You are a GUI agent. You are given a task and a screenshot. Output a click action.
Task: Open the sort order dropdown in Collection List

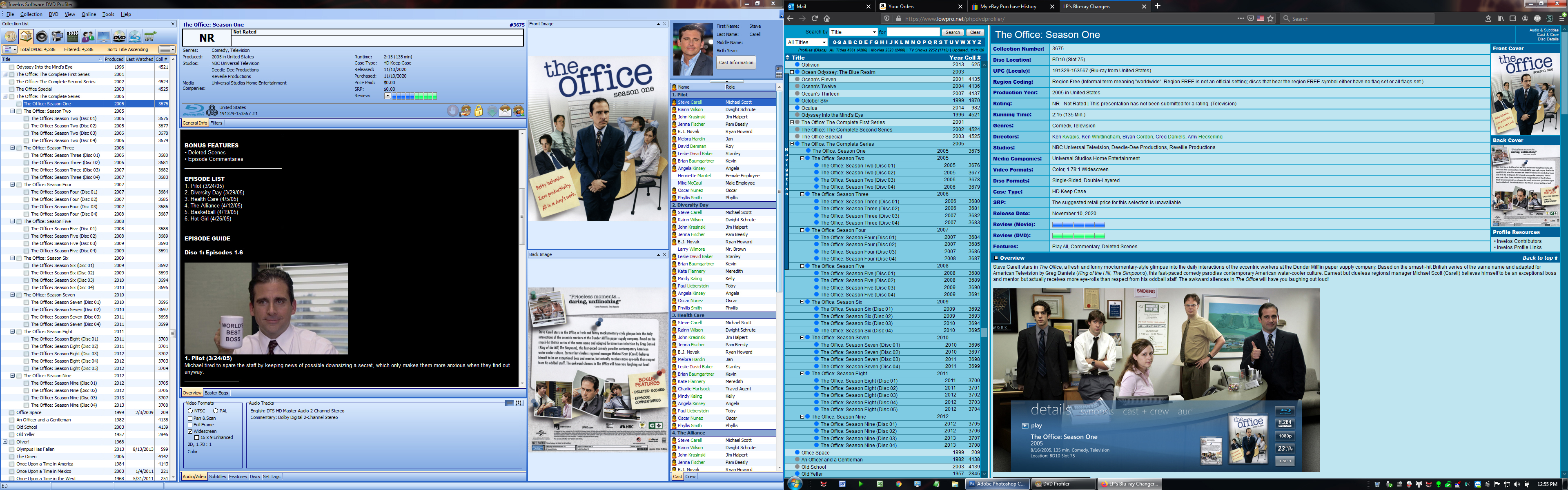(10, 49)
